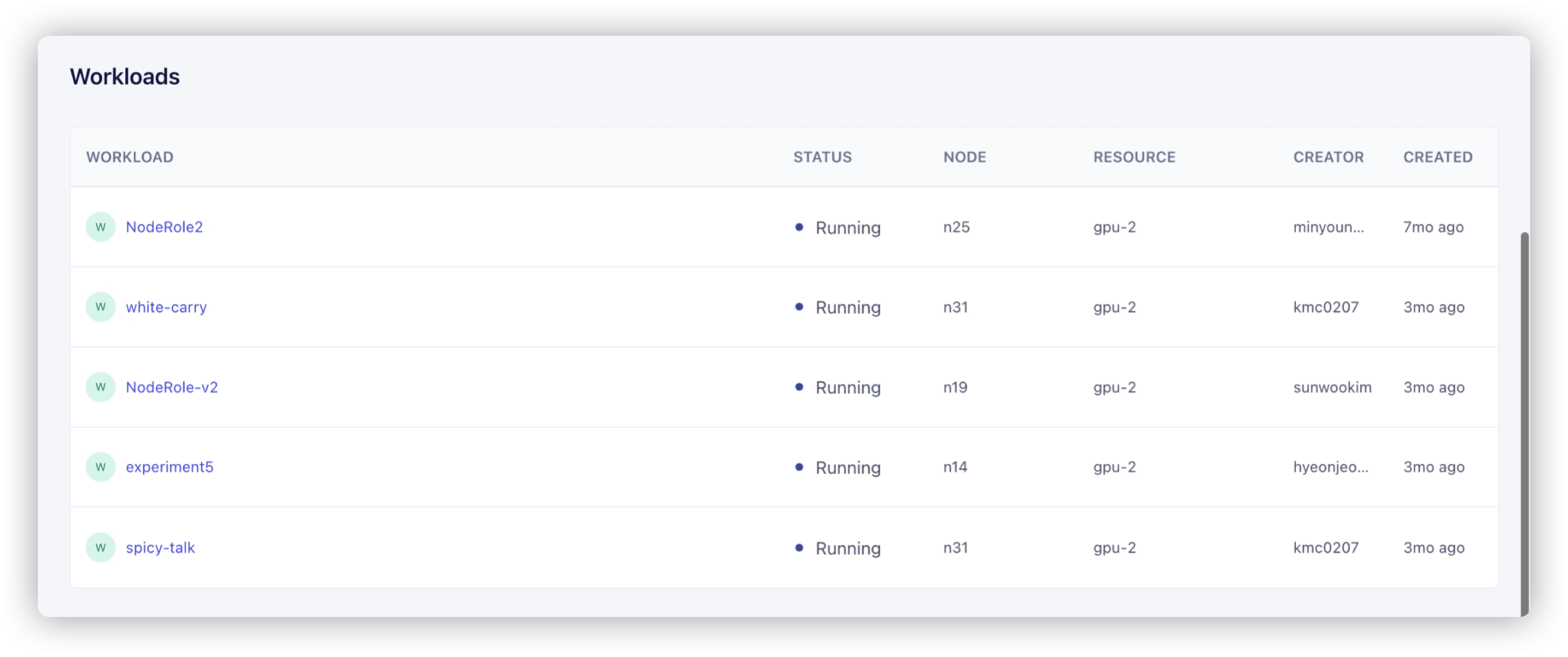Click node n19 in the NodeRole-v2 row
This screenshot has height=657, width=1568.
click(956, 387)
